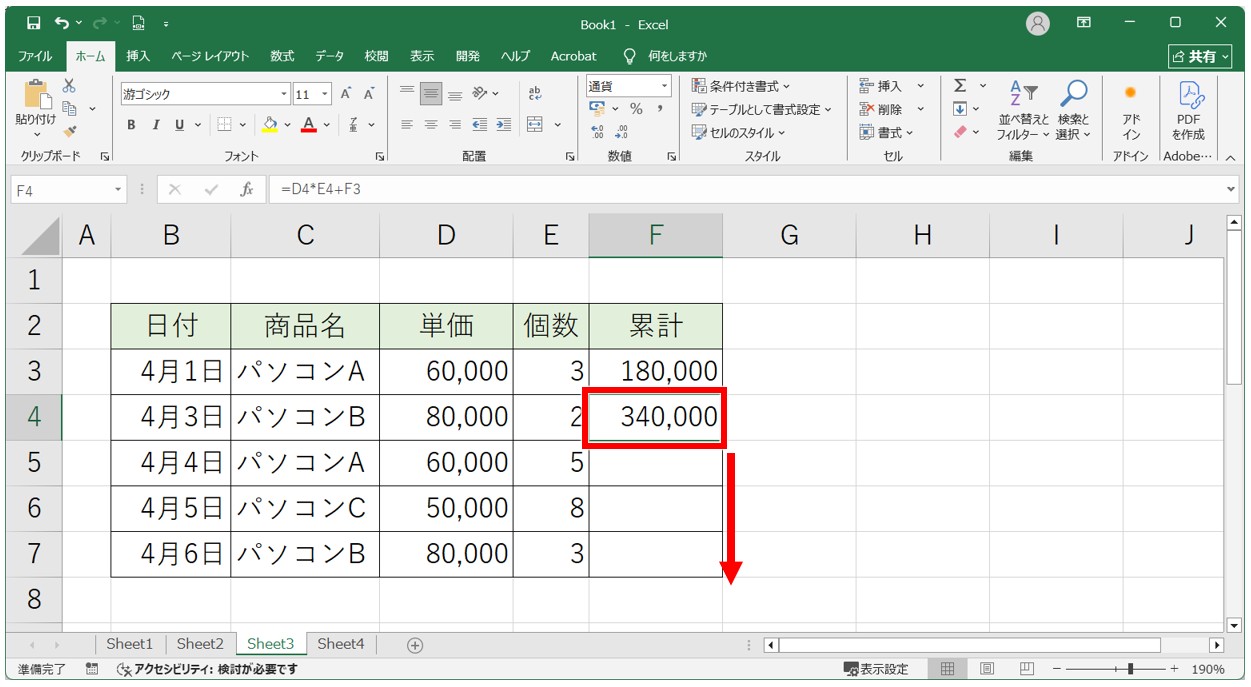This screenshot has height=687, width=1251.
Task: Click the Format Painter brush icon
Action: point(69,130)
